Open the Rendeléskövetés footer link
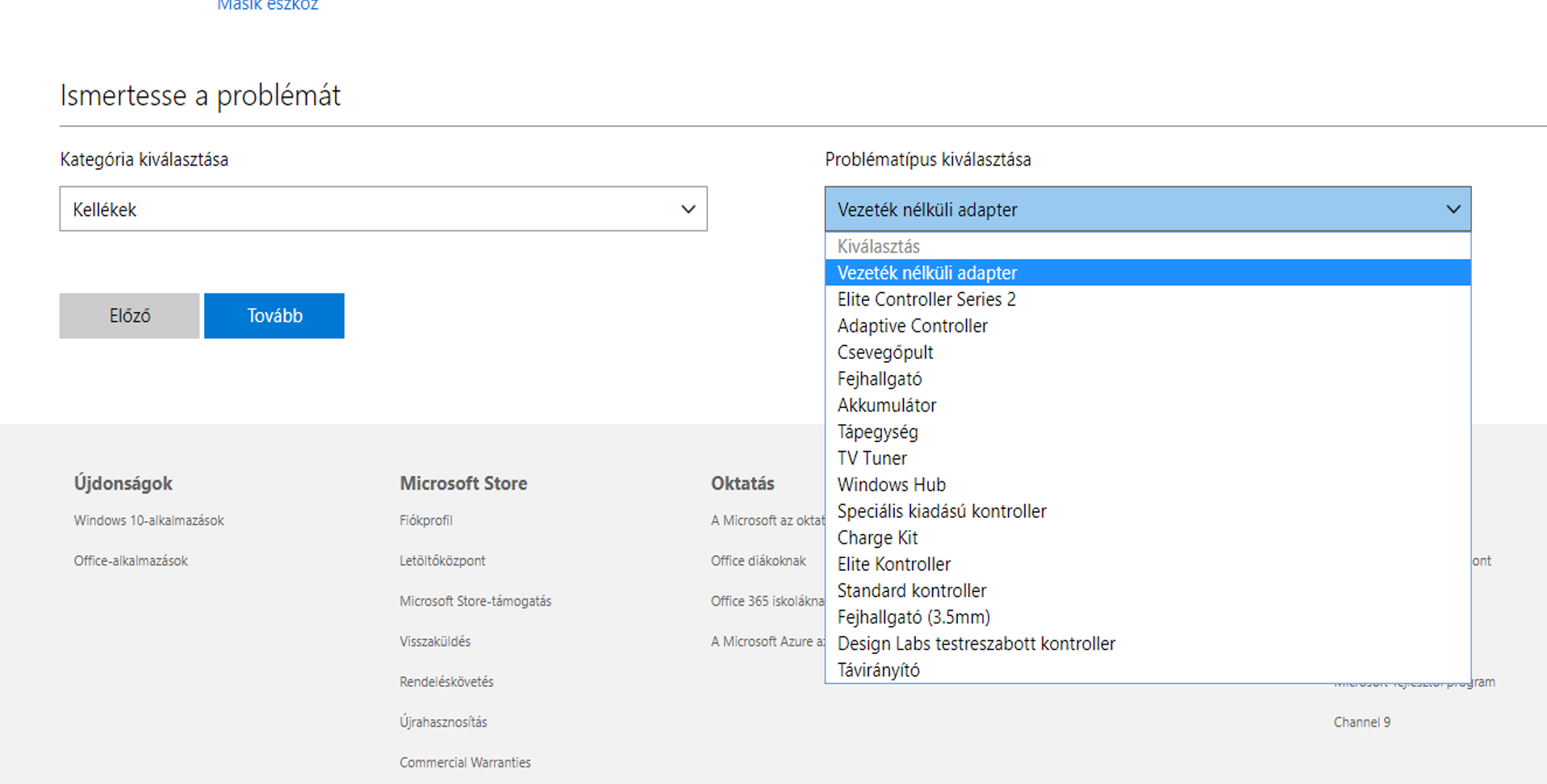The image size is (1547, 784). click(446, 682)
